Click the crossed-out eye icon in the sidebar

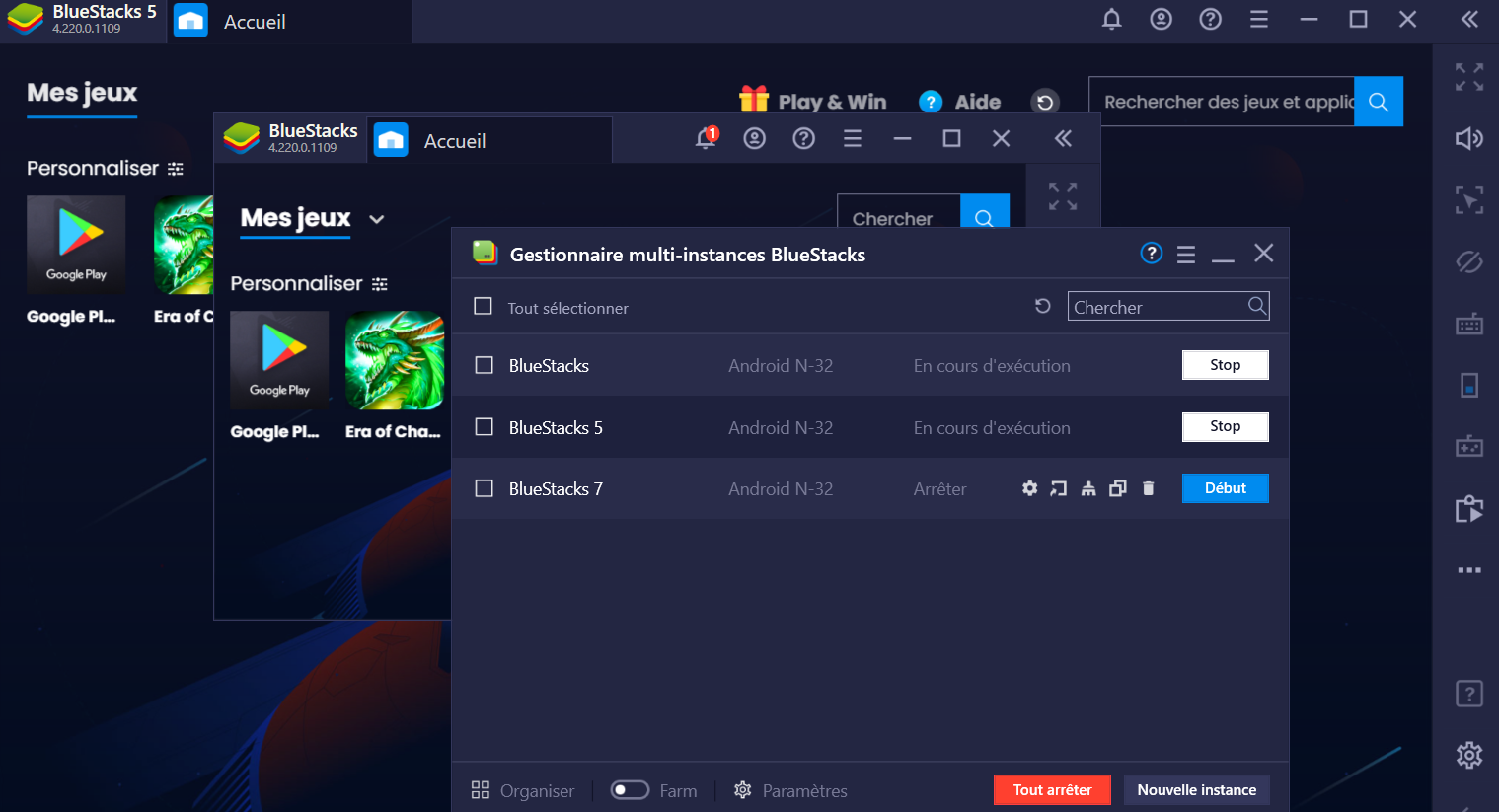click(1469, 261)
